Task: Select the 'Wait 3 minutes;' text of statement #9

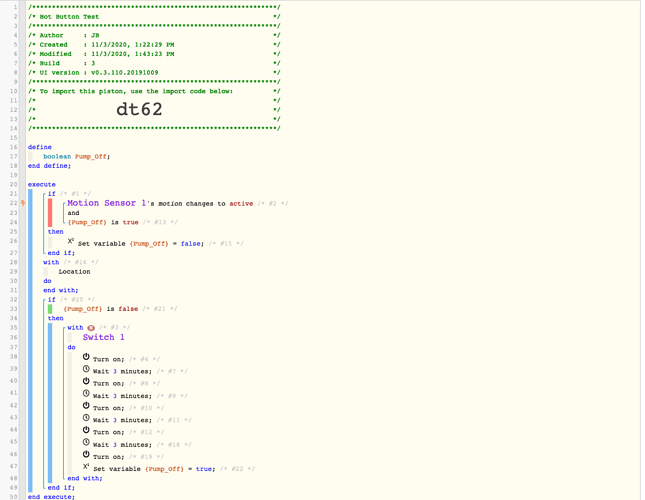Action: (x=122, y=396)
